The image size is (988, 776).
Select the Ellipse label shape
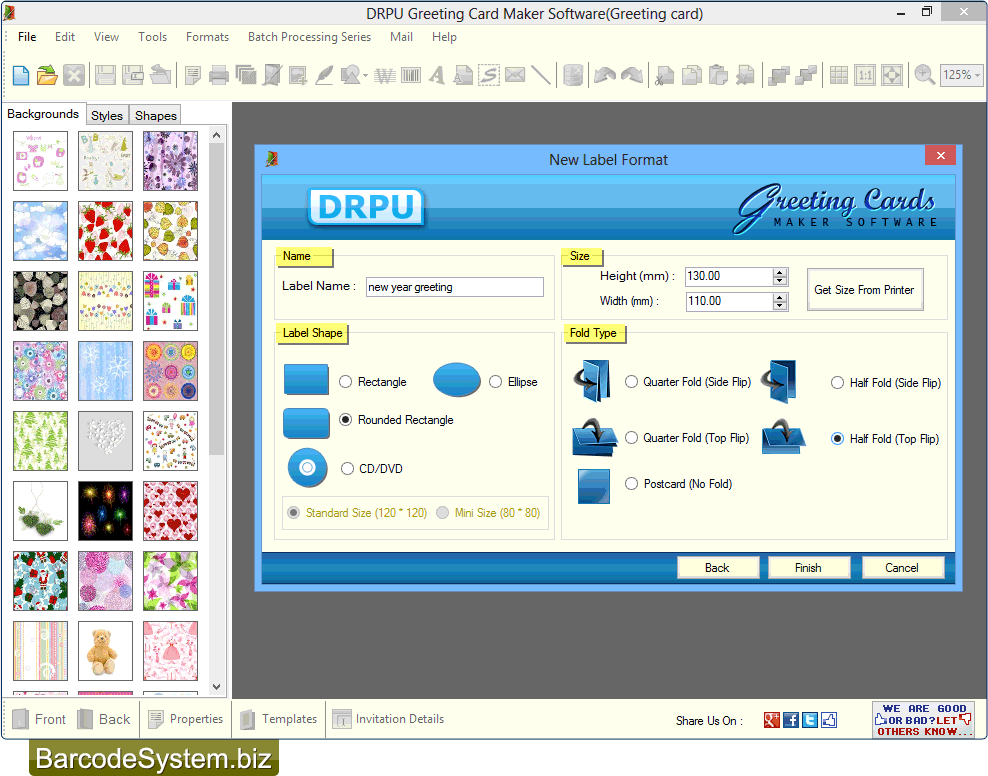click(495, 382)
